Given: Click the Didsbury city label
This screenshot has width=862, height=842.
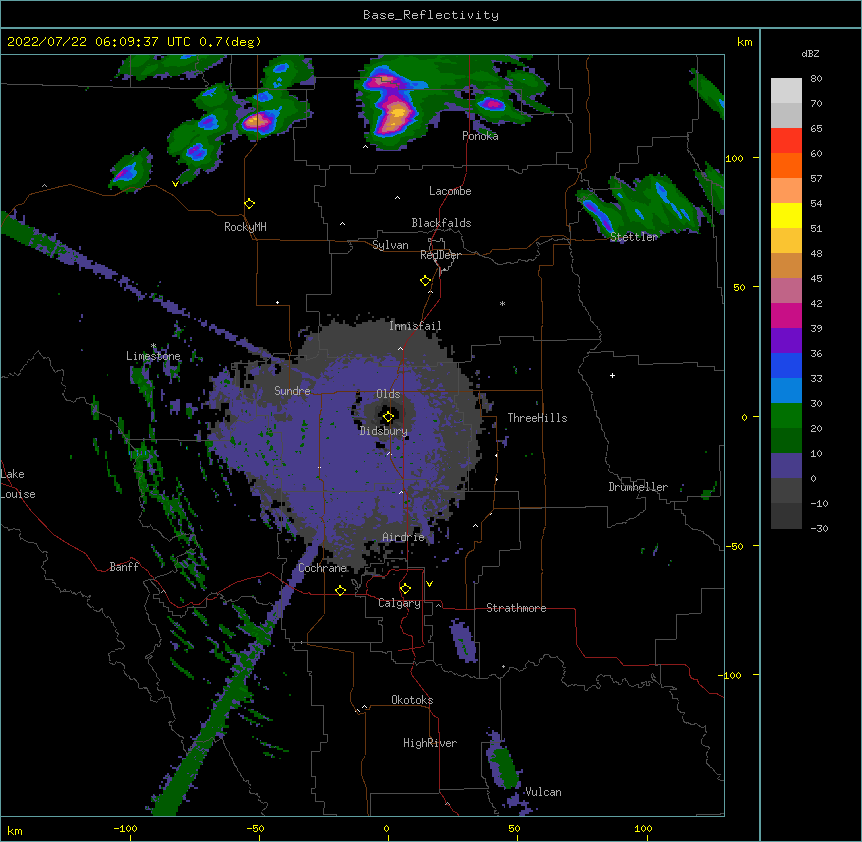Looking at the screenshot, I should [384, 431].
